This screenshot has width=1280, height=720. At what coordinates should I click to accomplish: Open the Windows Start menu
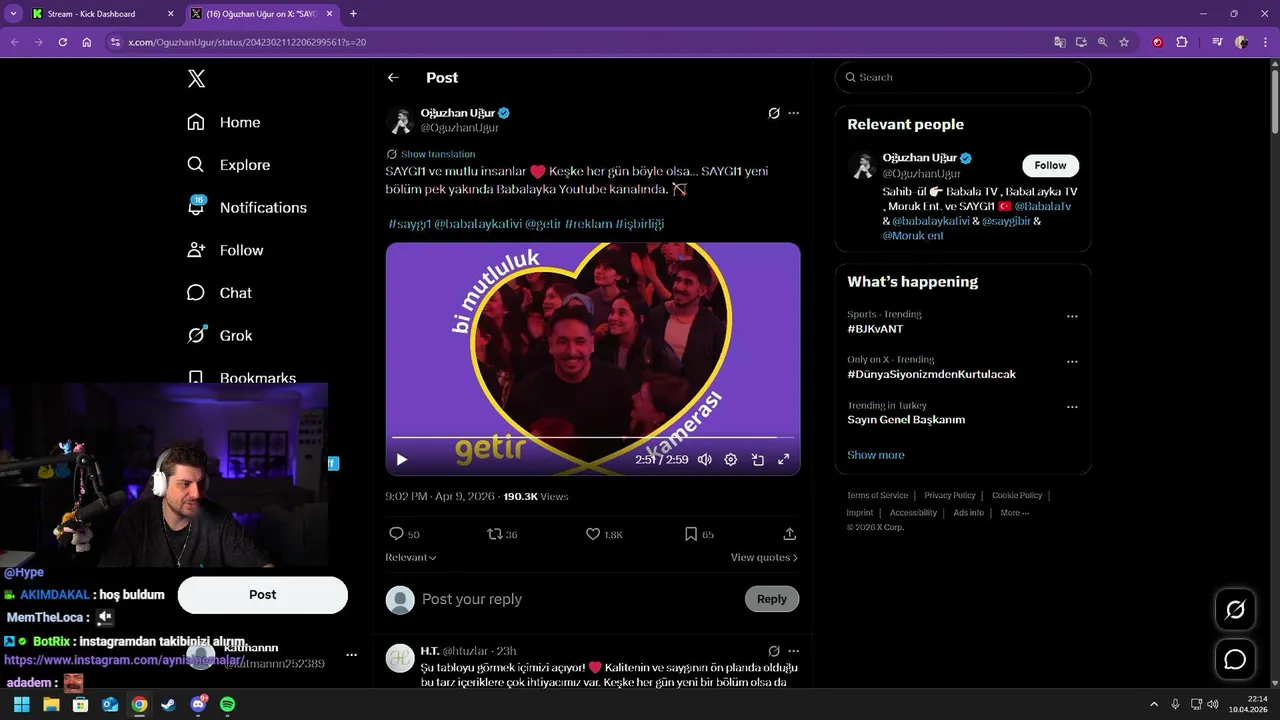tap(21, 705)
